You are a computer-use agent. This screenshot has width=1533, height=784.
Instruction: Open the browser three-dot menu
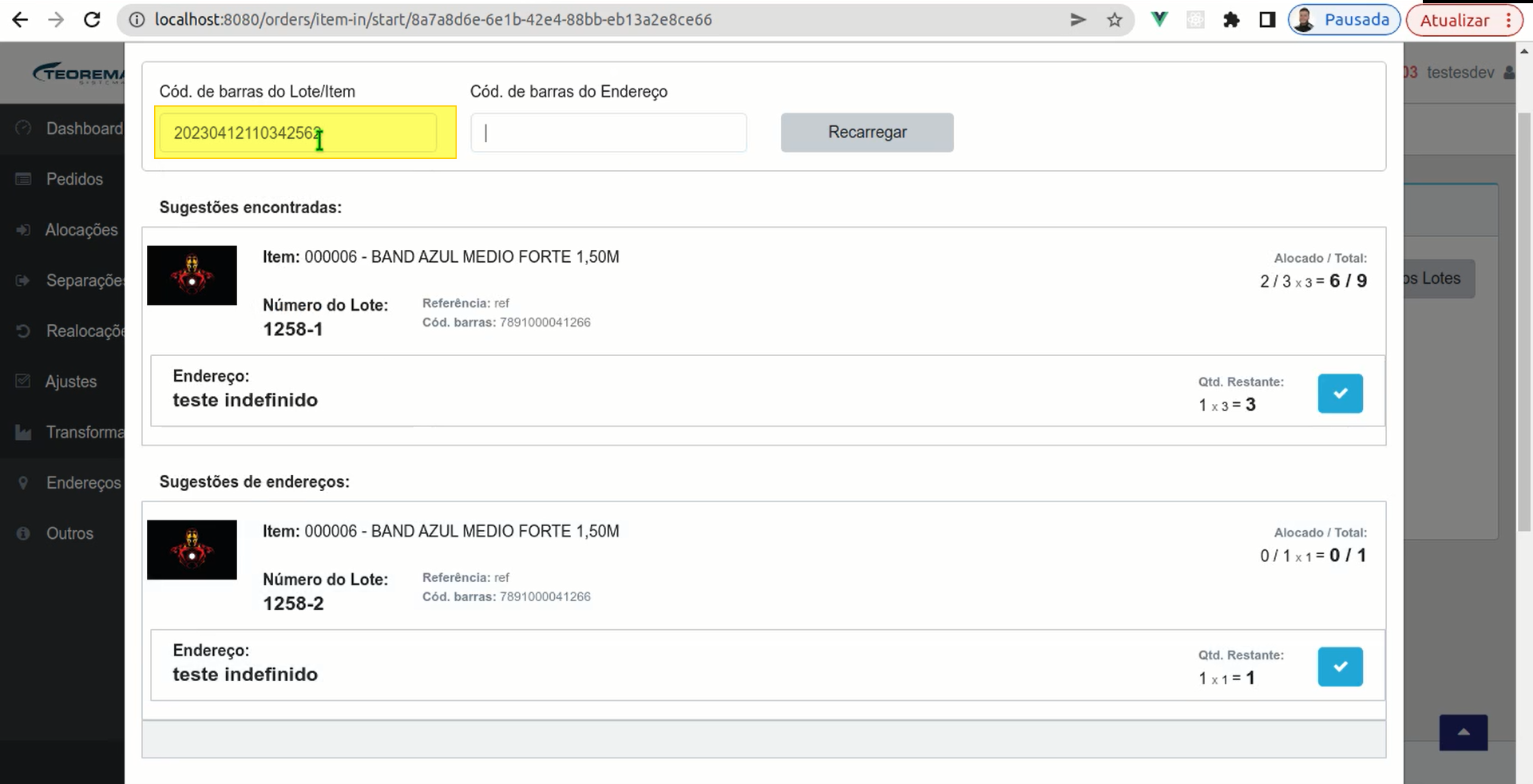coord(1508,20)
